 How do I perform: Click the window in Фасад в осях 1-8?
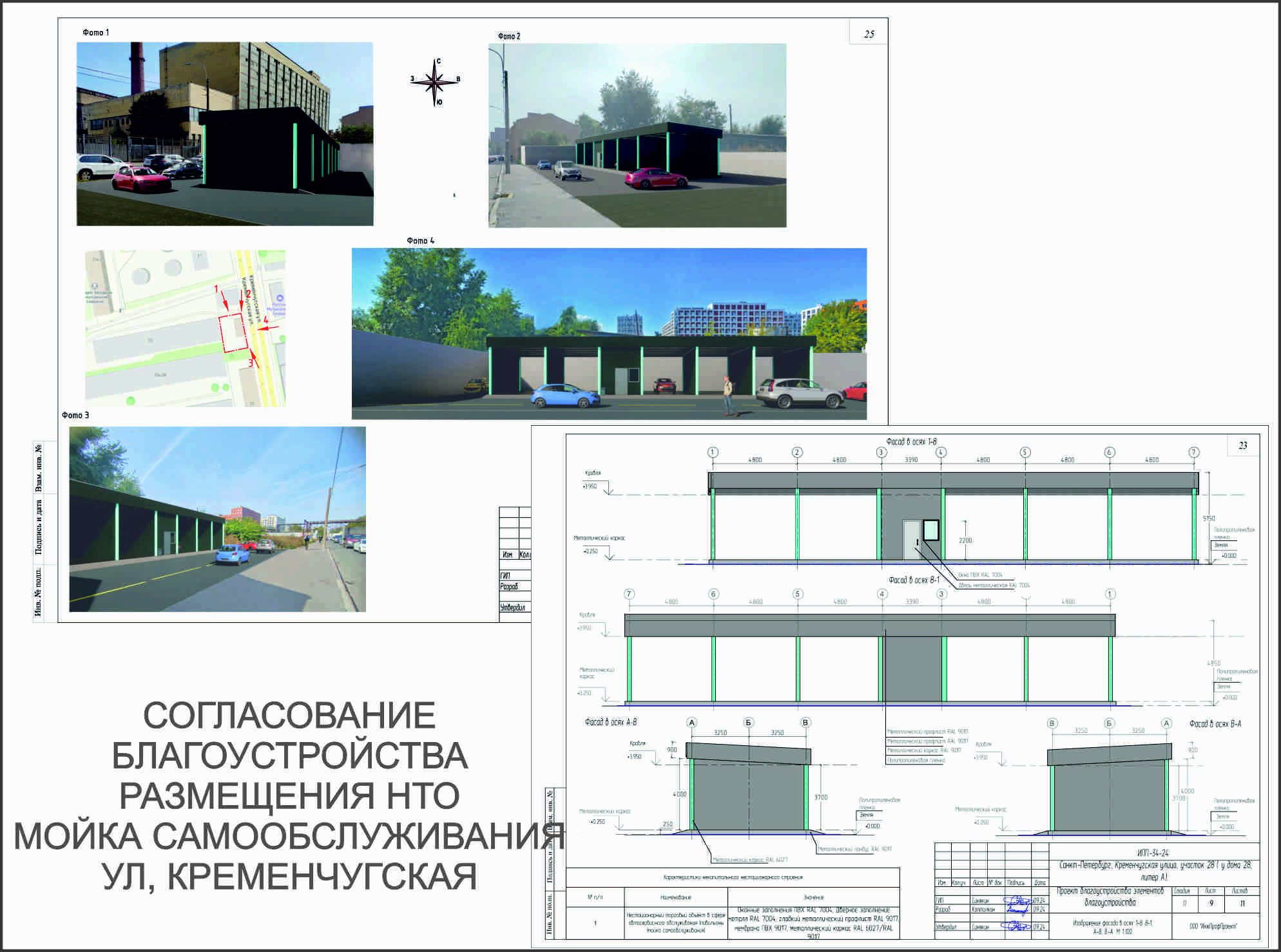[x=930, y=530]
